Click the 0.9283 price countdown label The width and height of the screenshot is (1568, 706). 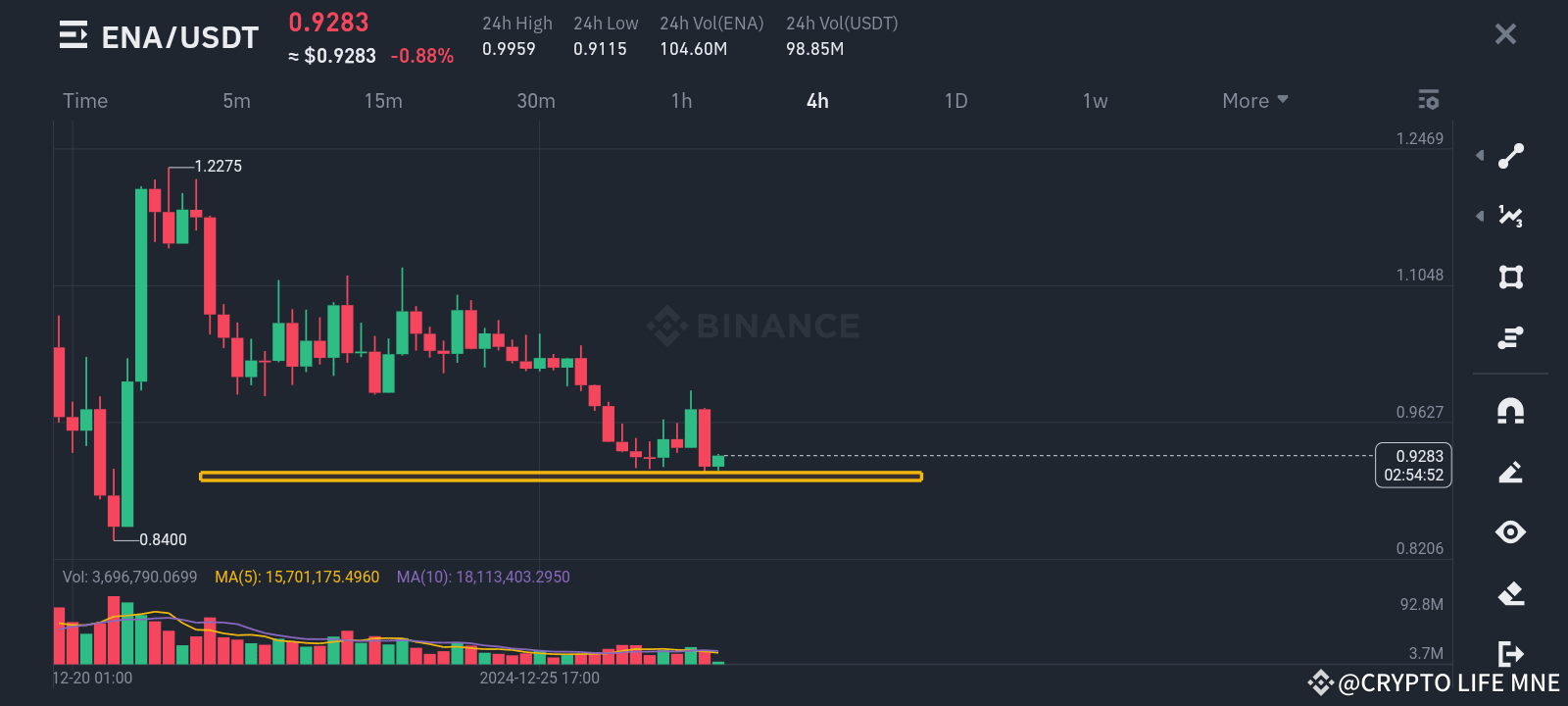[1412, 464]
